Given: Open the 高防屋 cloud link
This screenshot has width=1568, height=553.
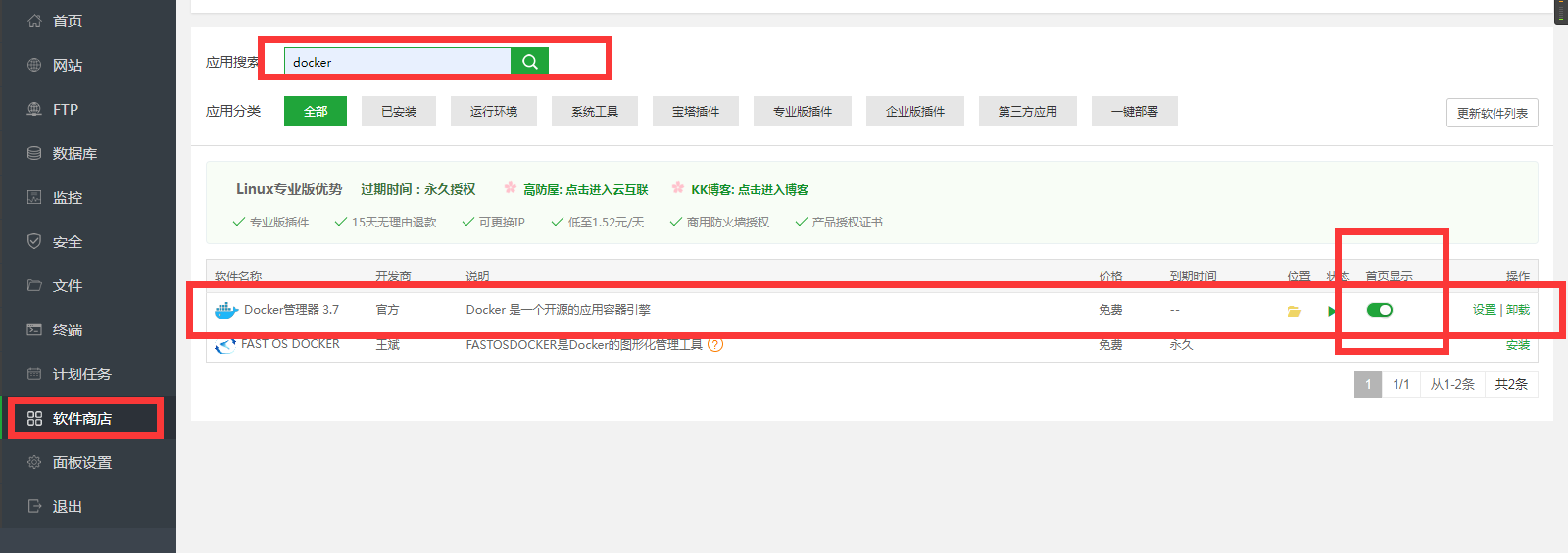Looking at the screenshot, I should click(586, 190).
